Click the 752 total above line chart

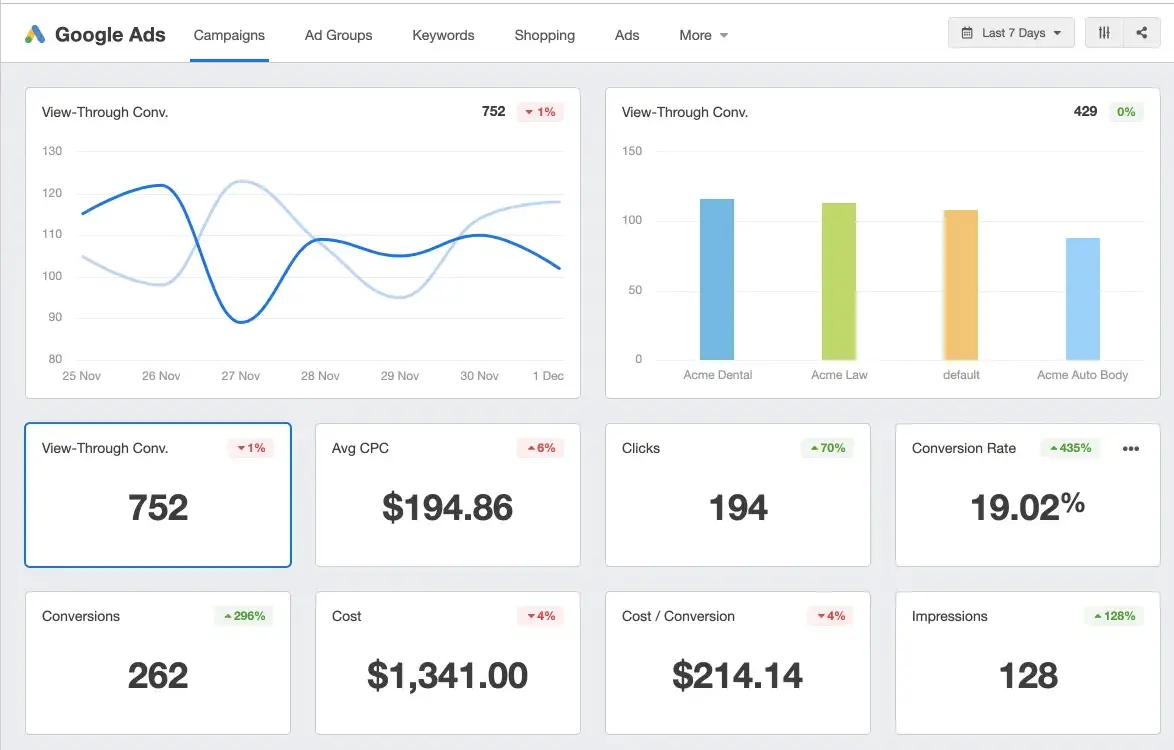coord(493,112)
